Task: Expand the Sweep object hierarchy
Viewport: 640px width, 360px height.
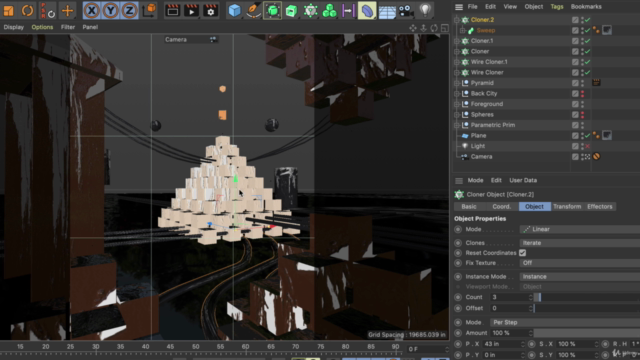Action: pyautogui.click(x=462, y=30)
